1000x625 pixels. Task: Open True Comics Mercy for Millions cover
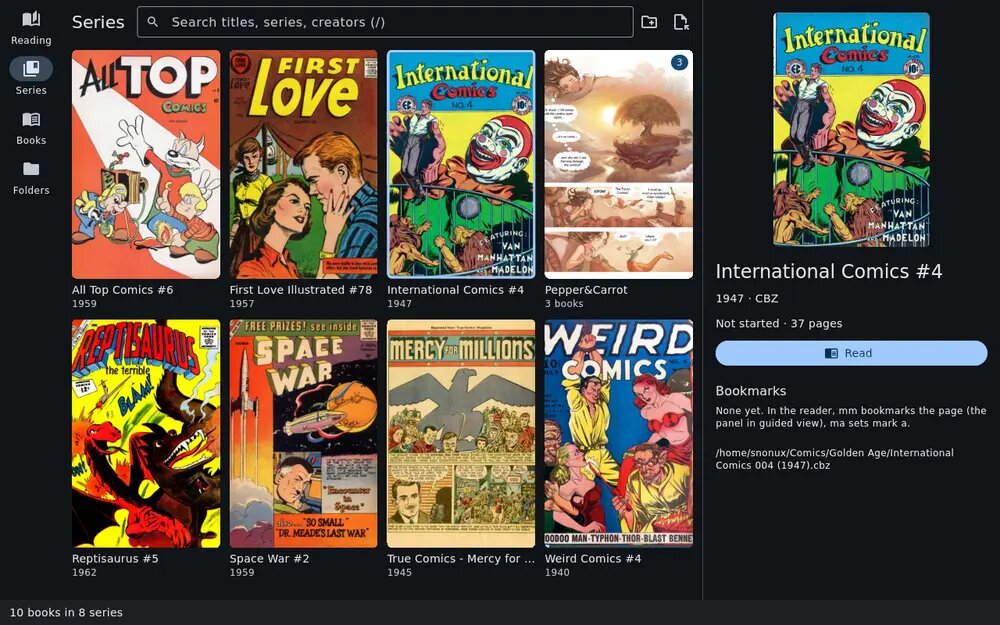[461, 434]
